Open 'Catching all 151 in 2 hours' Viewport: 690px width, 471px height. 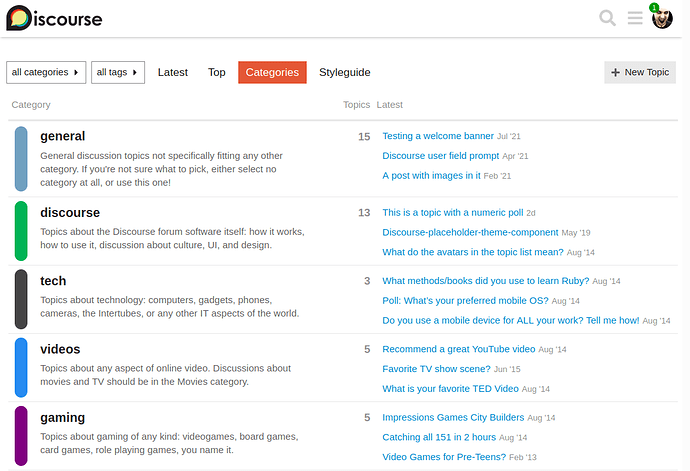click(439, 437)
